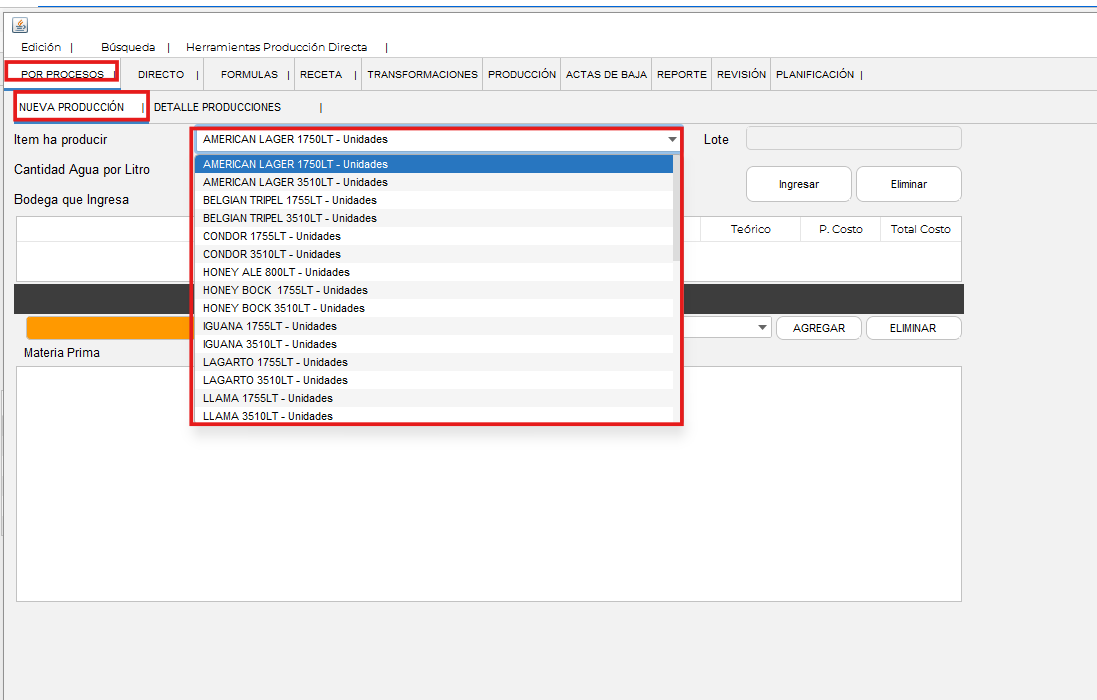Open the ACTAS DE BAJA tab
The image size is (1097, 700).
pyautogui.click(x=606, y=75)
